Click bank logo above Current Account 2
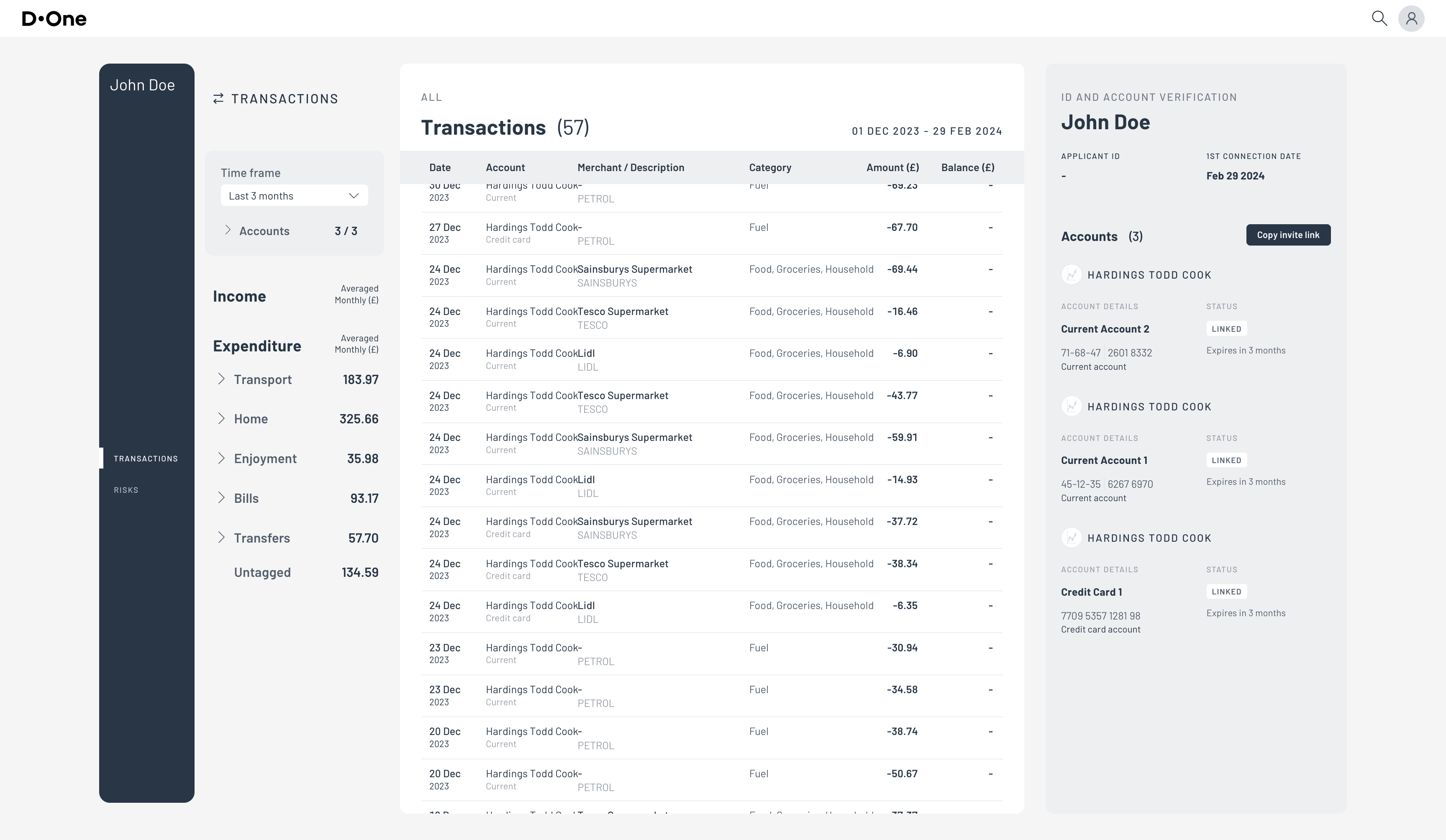The width and height of the screenshot is (1446, 840). (1071, 275)
